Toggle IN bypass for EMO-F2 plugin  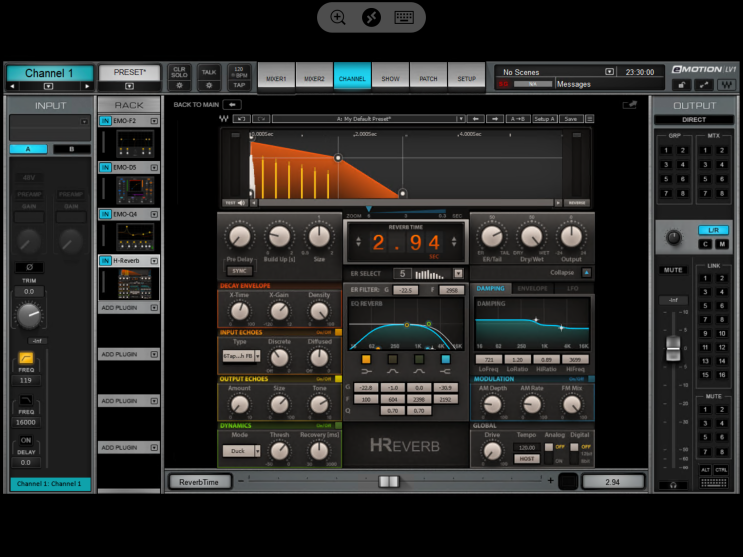click(x=105, y=121)
